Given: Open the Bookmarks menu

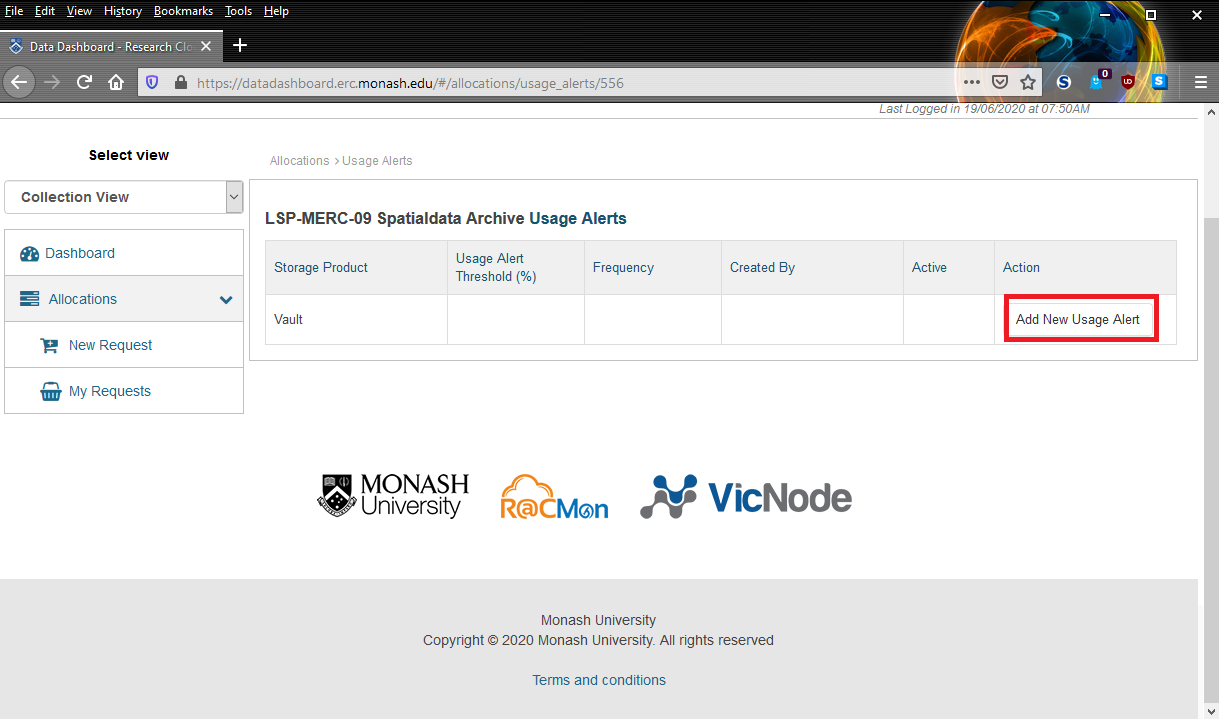Looking at the screenshot, I should [x=183, y=11].
